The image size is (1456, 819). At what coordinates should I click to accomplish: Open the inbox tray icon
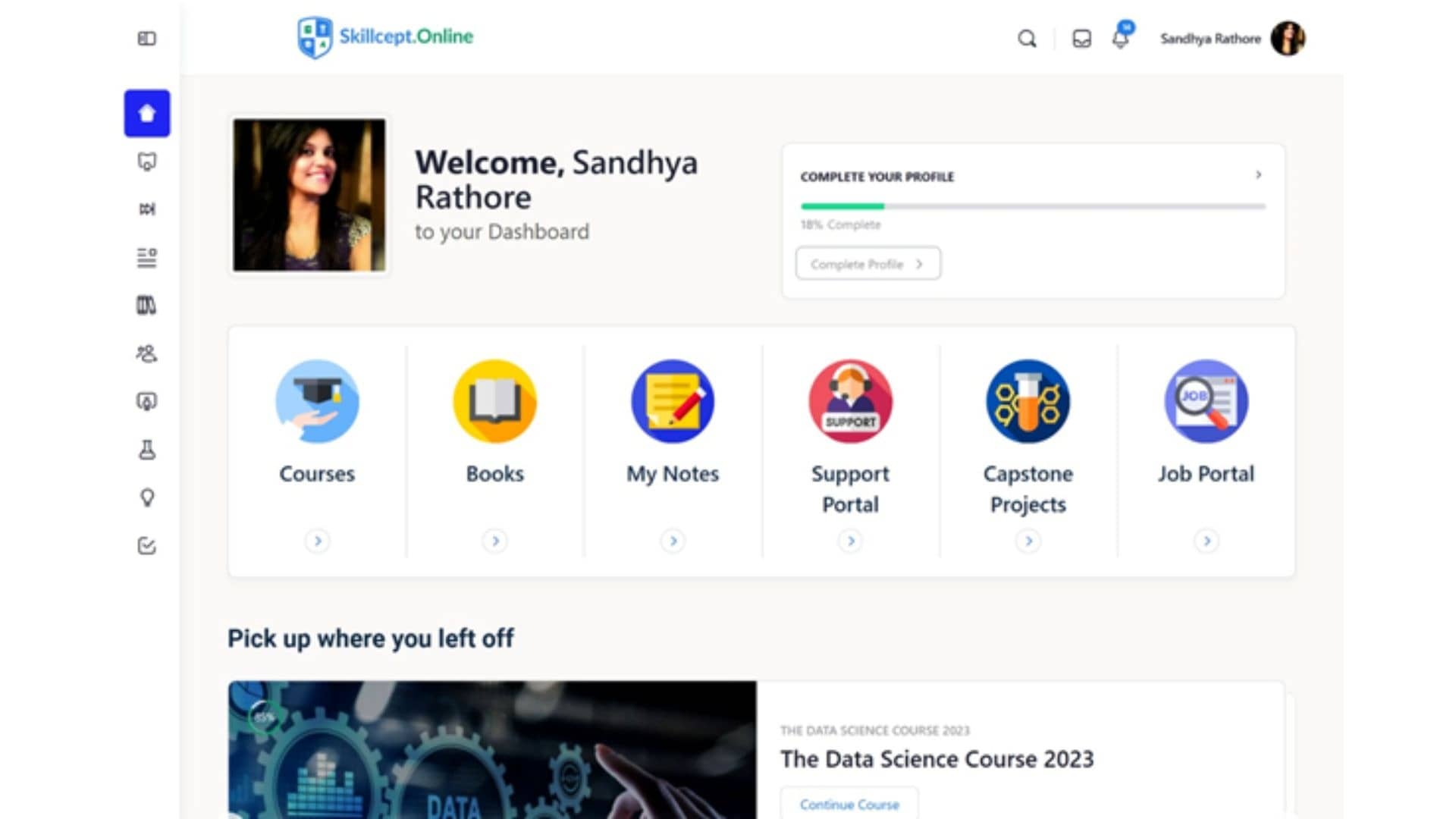click(1081, 39)
